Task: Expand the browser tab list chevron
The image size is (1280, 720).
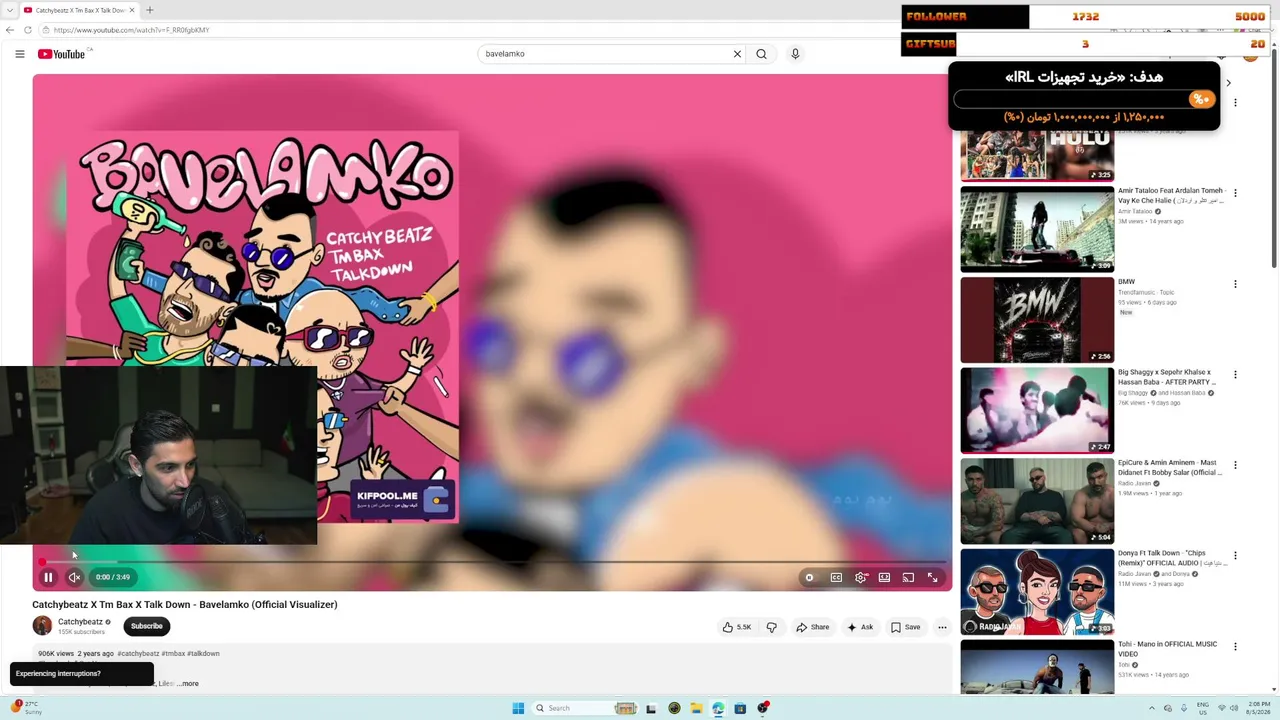Action: tap(8, 10)
